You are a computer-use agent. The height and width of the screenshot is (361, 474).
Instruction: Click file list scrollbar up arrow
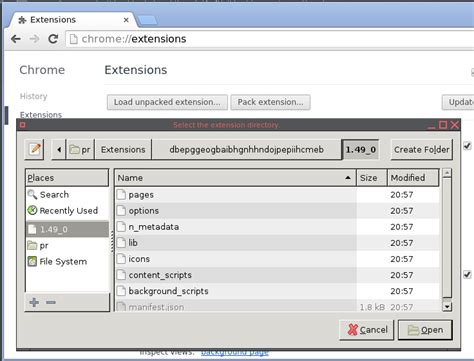[447, 173]
